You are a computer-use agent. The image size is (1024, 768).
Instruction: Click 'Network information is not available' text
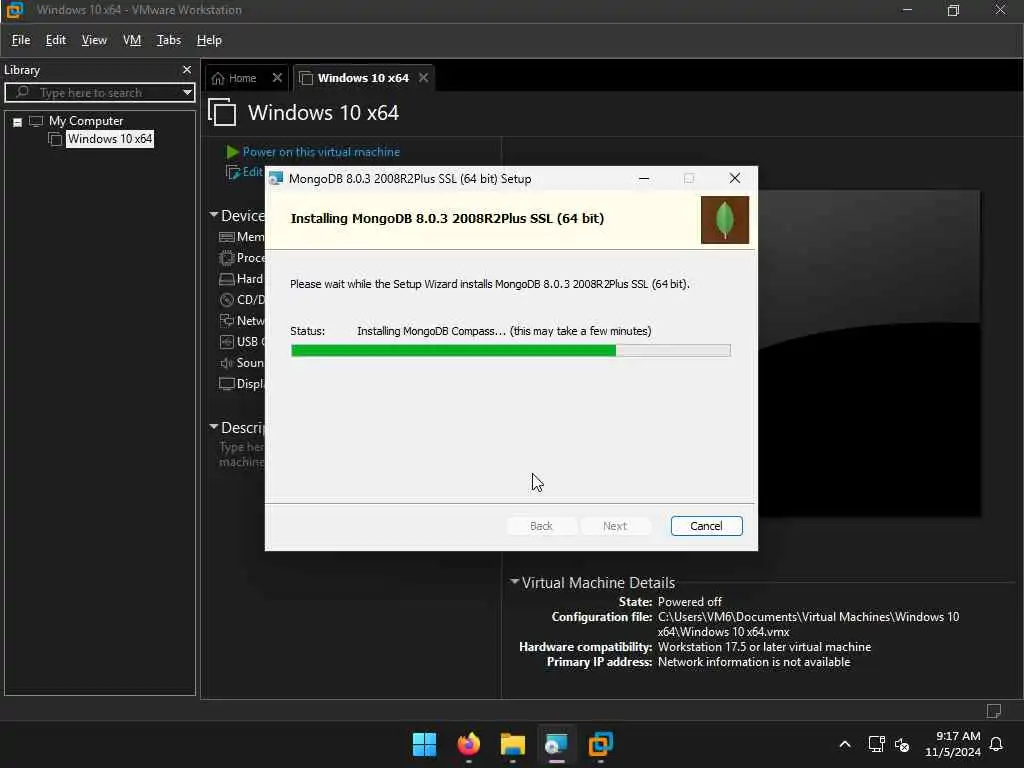coord(754,662)
